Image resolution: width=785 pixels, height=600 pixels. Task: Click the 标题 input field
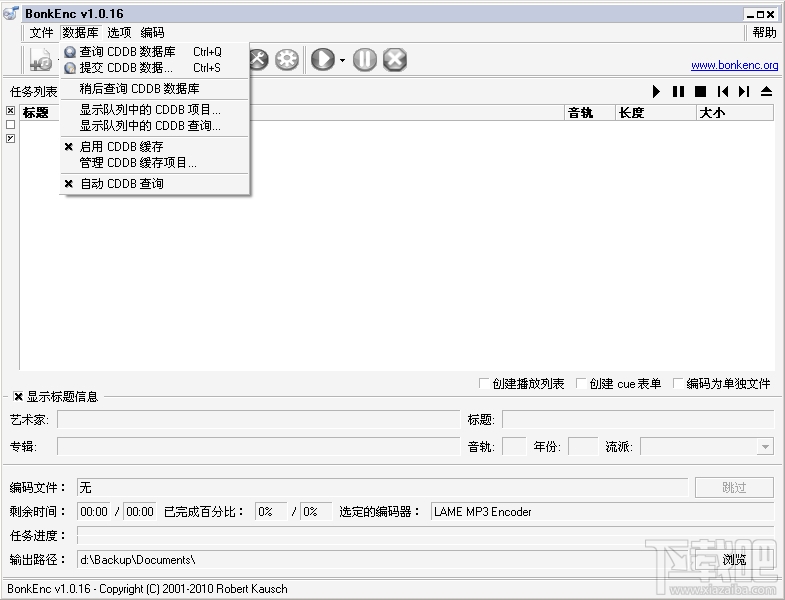(x=638, y=420)
